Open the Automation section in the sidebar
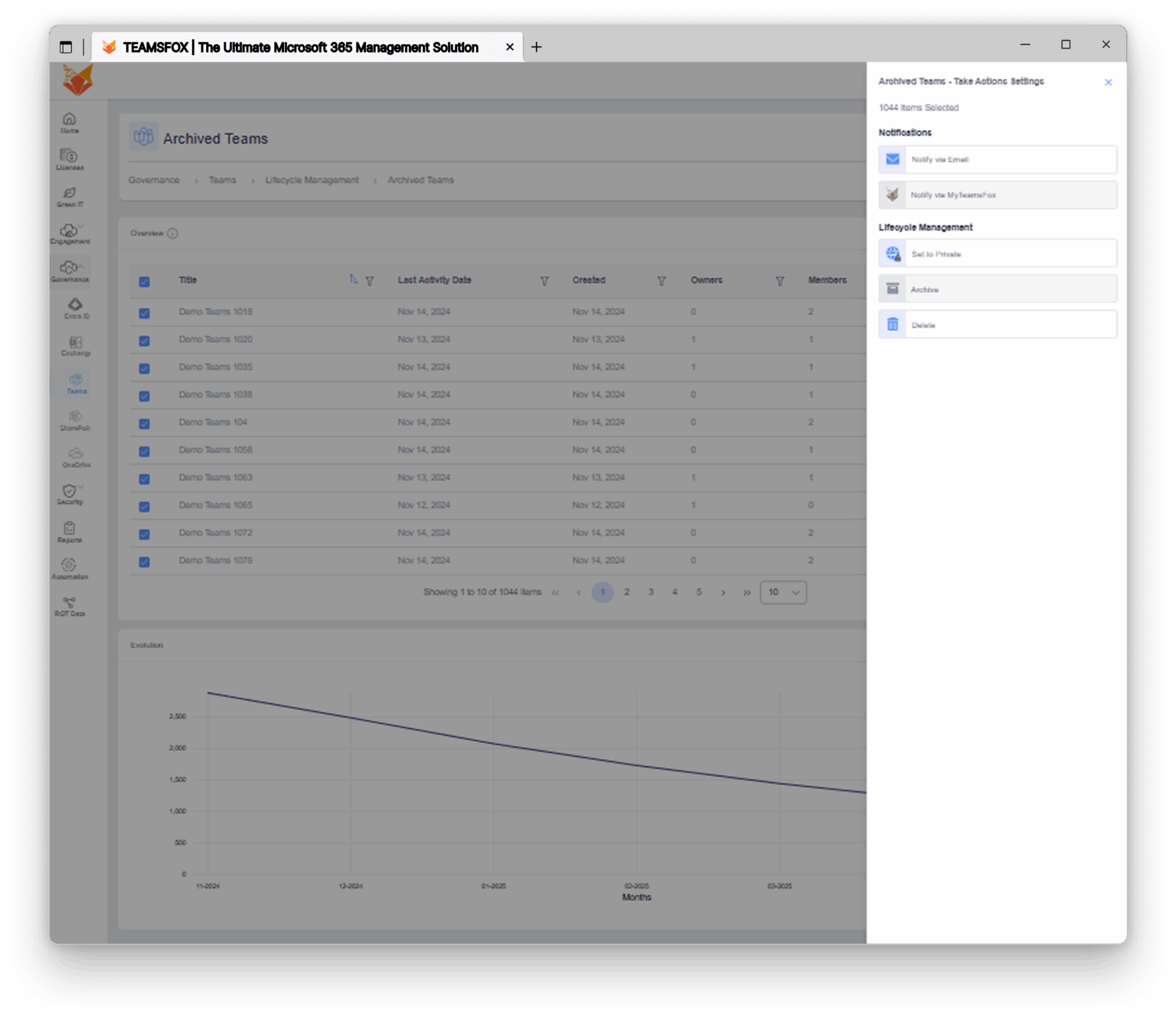The height and width of the screenshot is (1017, 1176). click(70, 568)
